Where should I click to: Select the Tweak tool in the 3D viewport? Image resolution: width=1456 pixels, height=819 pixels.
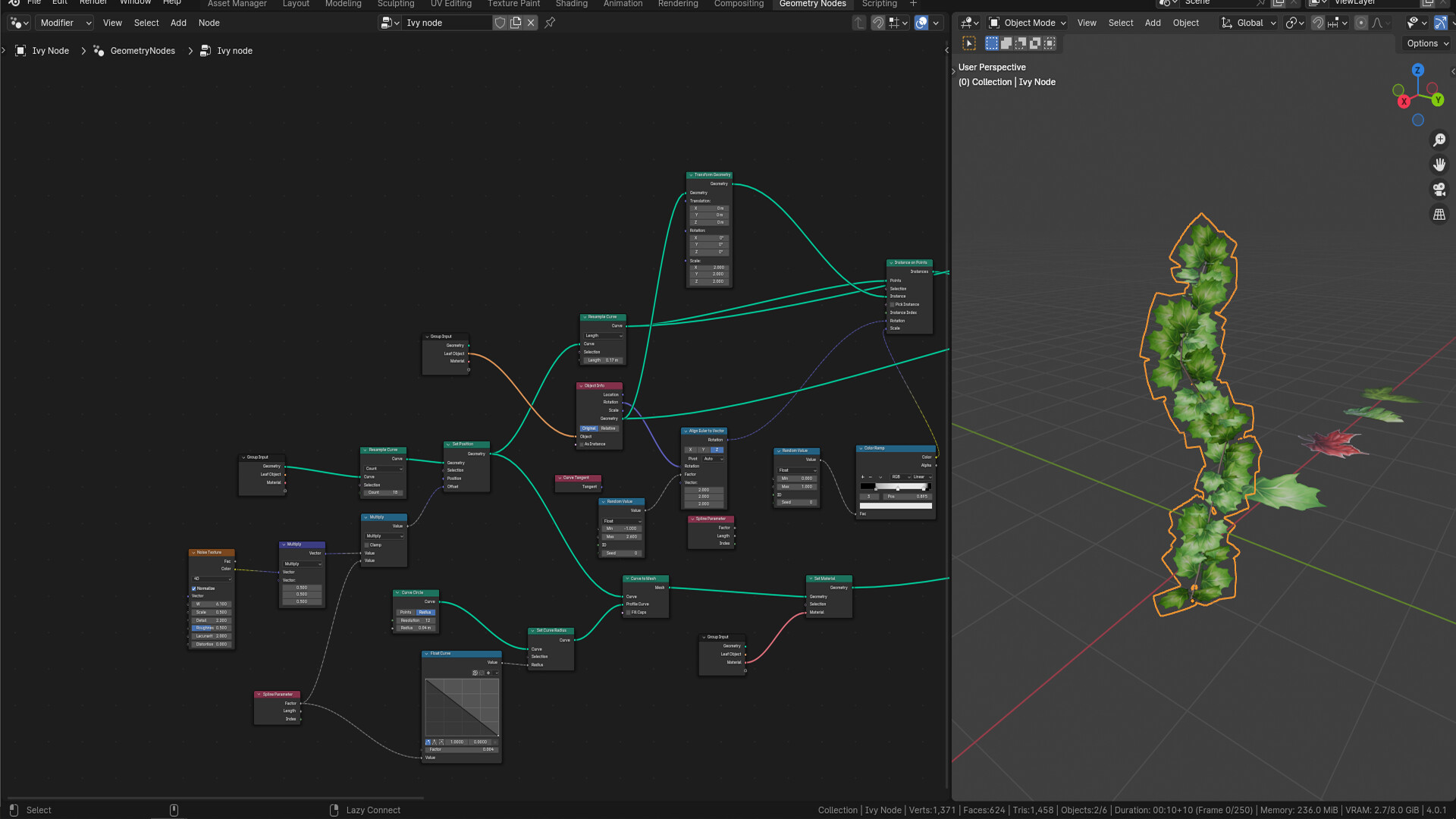[x=968, y=43]
